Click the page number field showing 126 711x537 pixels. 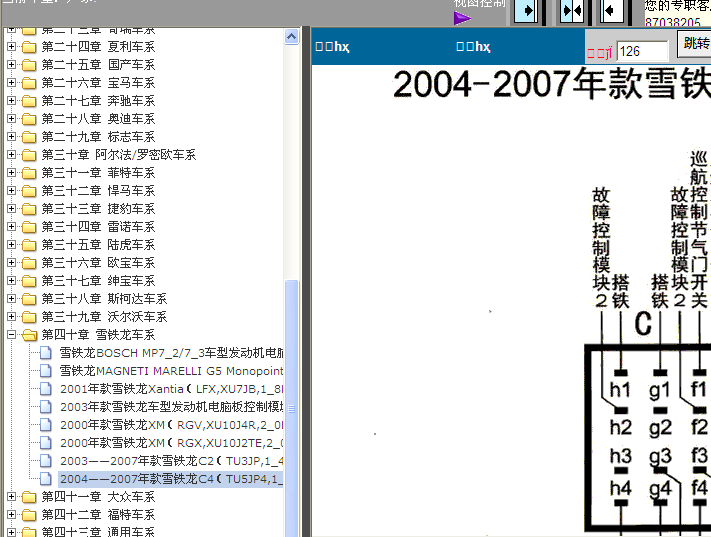point(643,51)
